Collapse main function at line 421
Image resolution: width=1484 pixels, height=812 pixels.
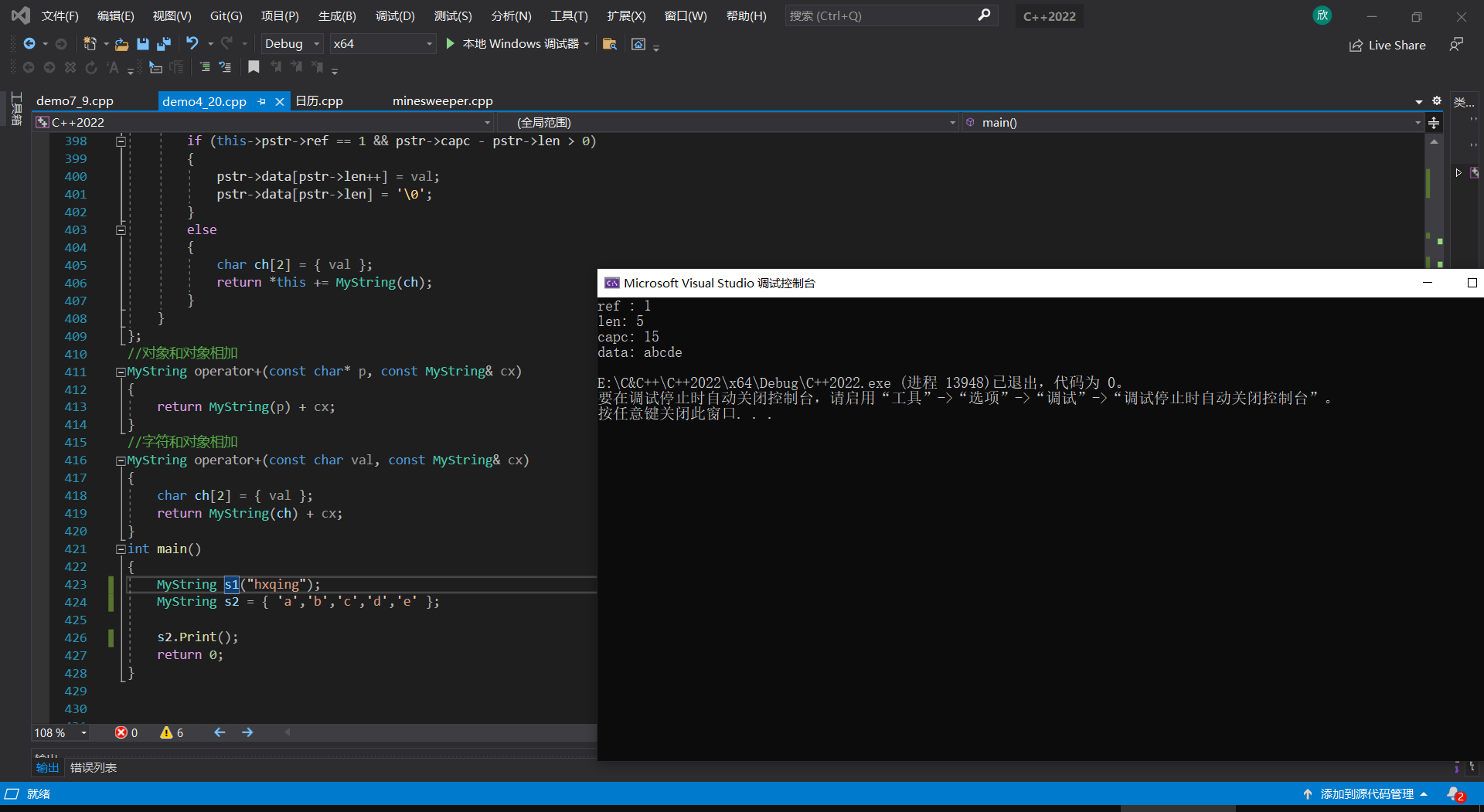pyautogui.click(x=121, y=549)
